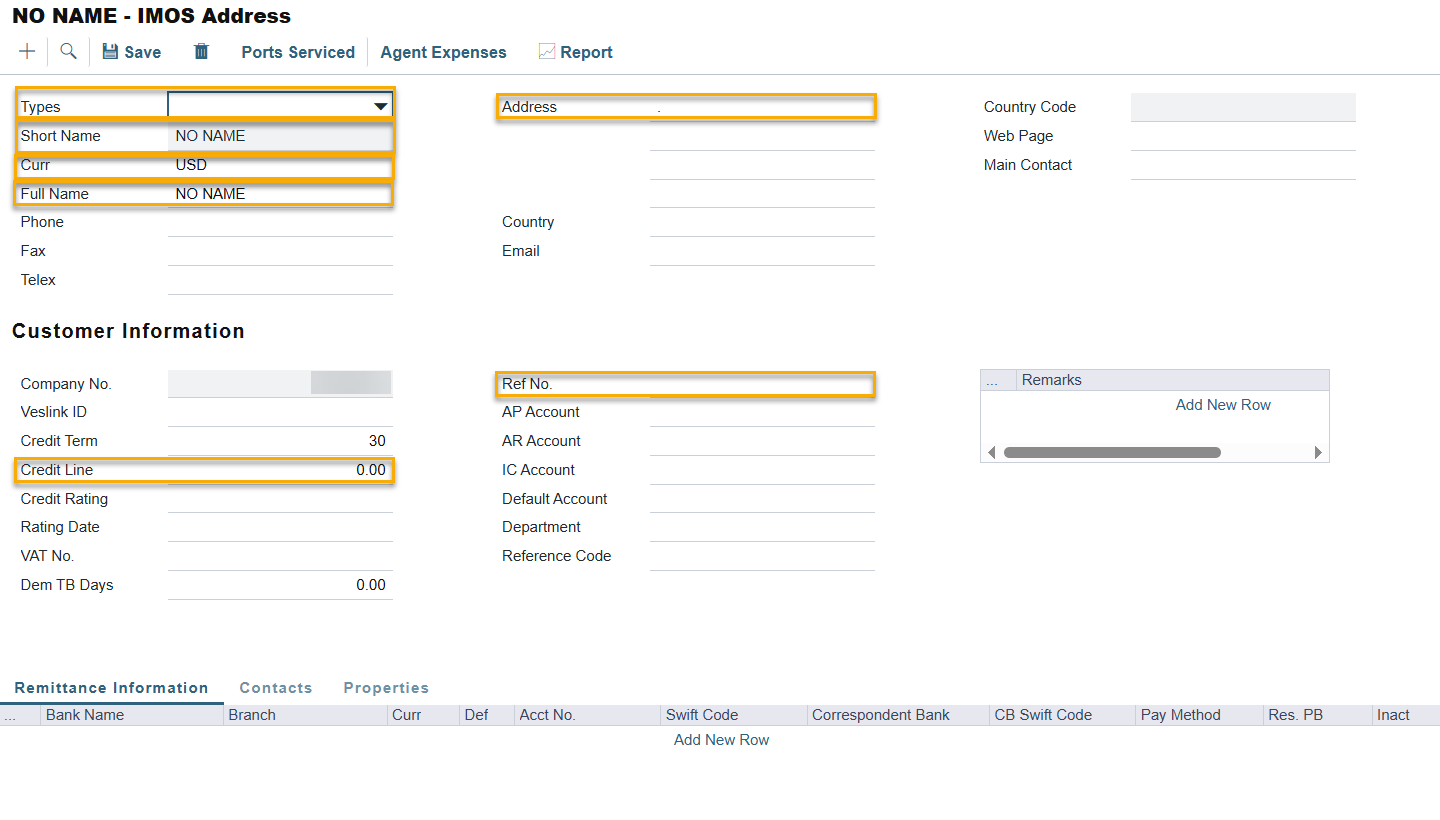Switch to the Properties tab

pos(386,688)
